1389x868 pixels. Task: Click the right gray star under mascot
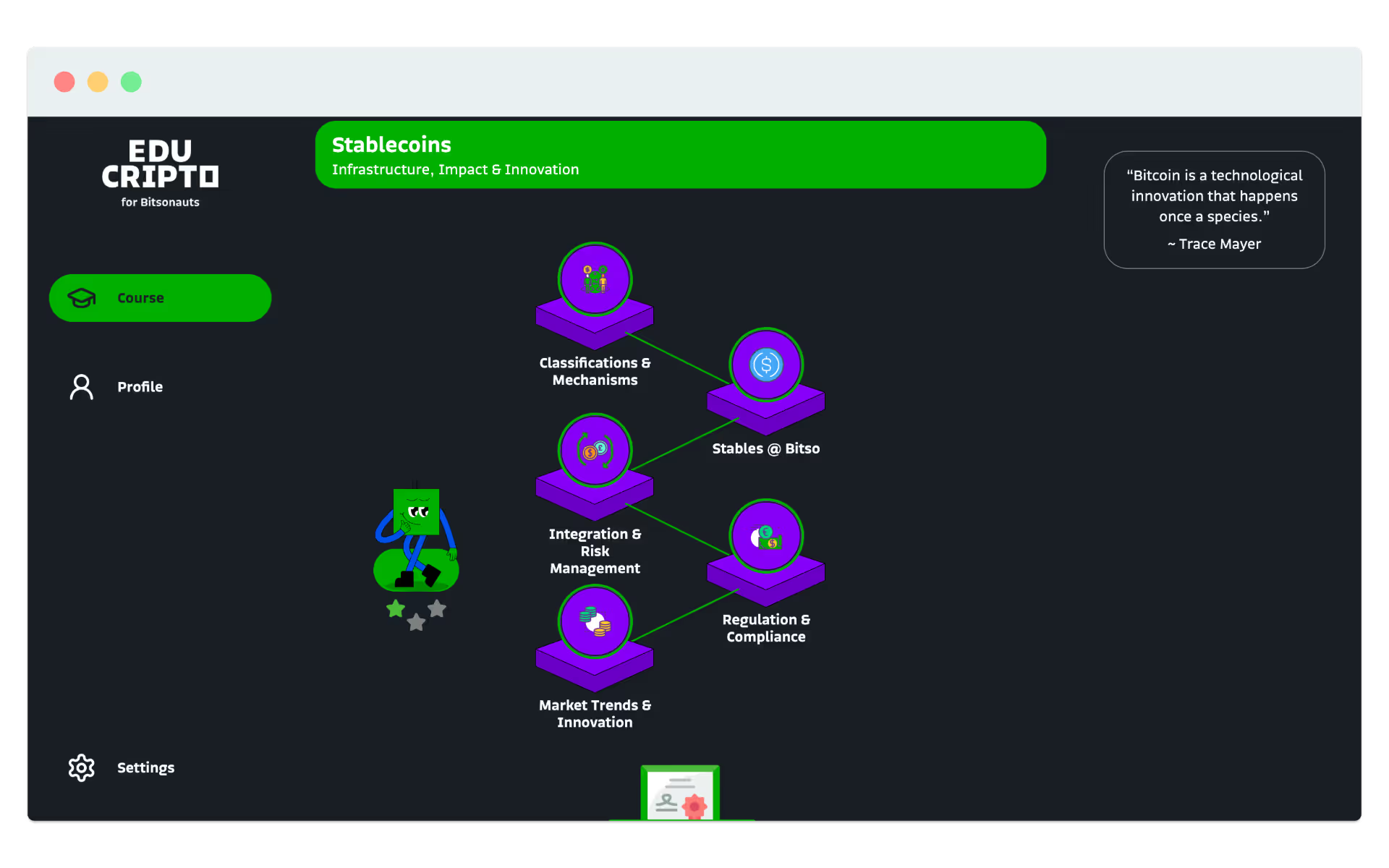437,609
